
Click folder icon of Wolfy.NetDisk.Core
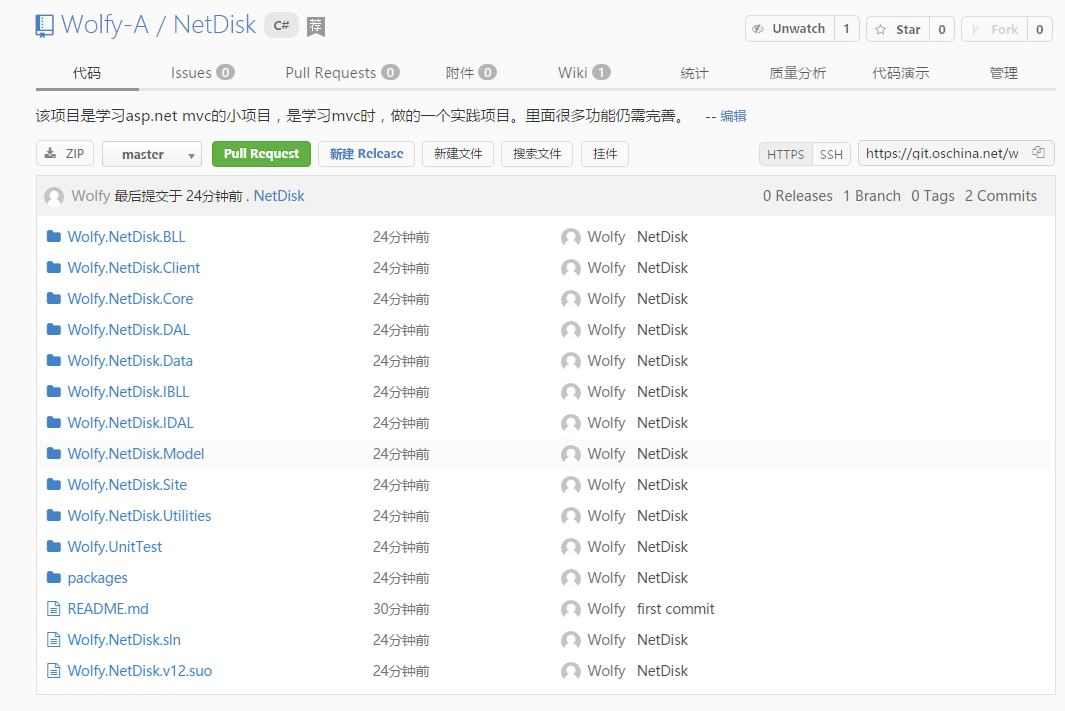[54, 298]
